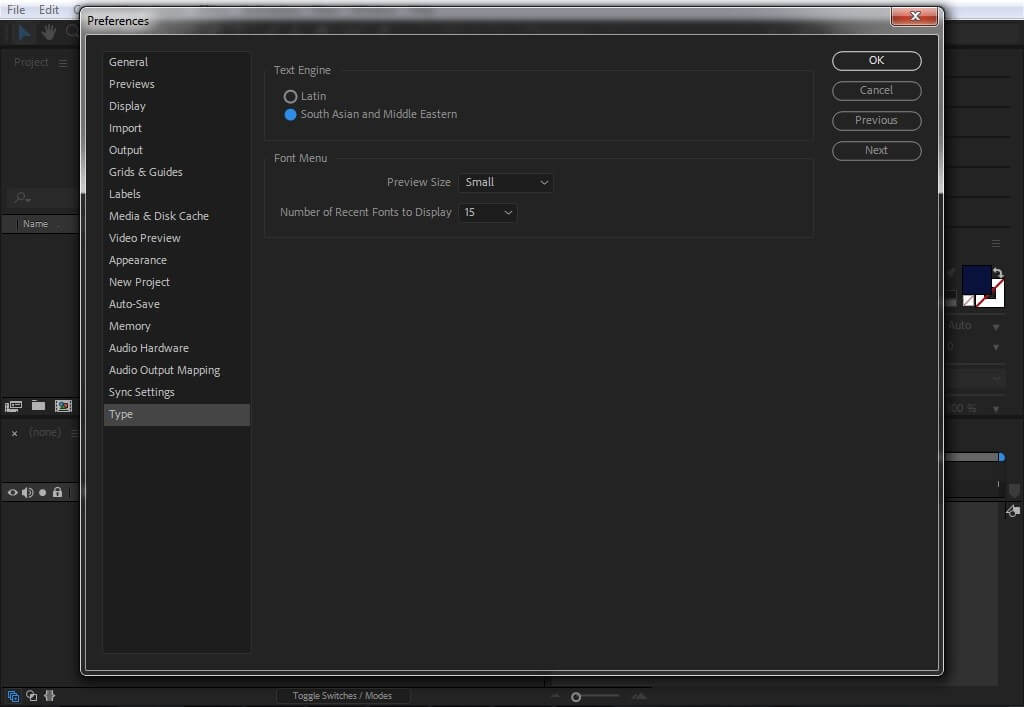Screen dimensions: 1024x707
Task: Open the Labels preferences category
Action: click(x=176, y=195)
